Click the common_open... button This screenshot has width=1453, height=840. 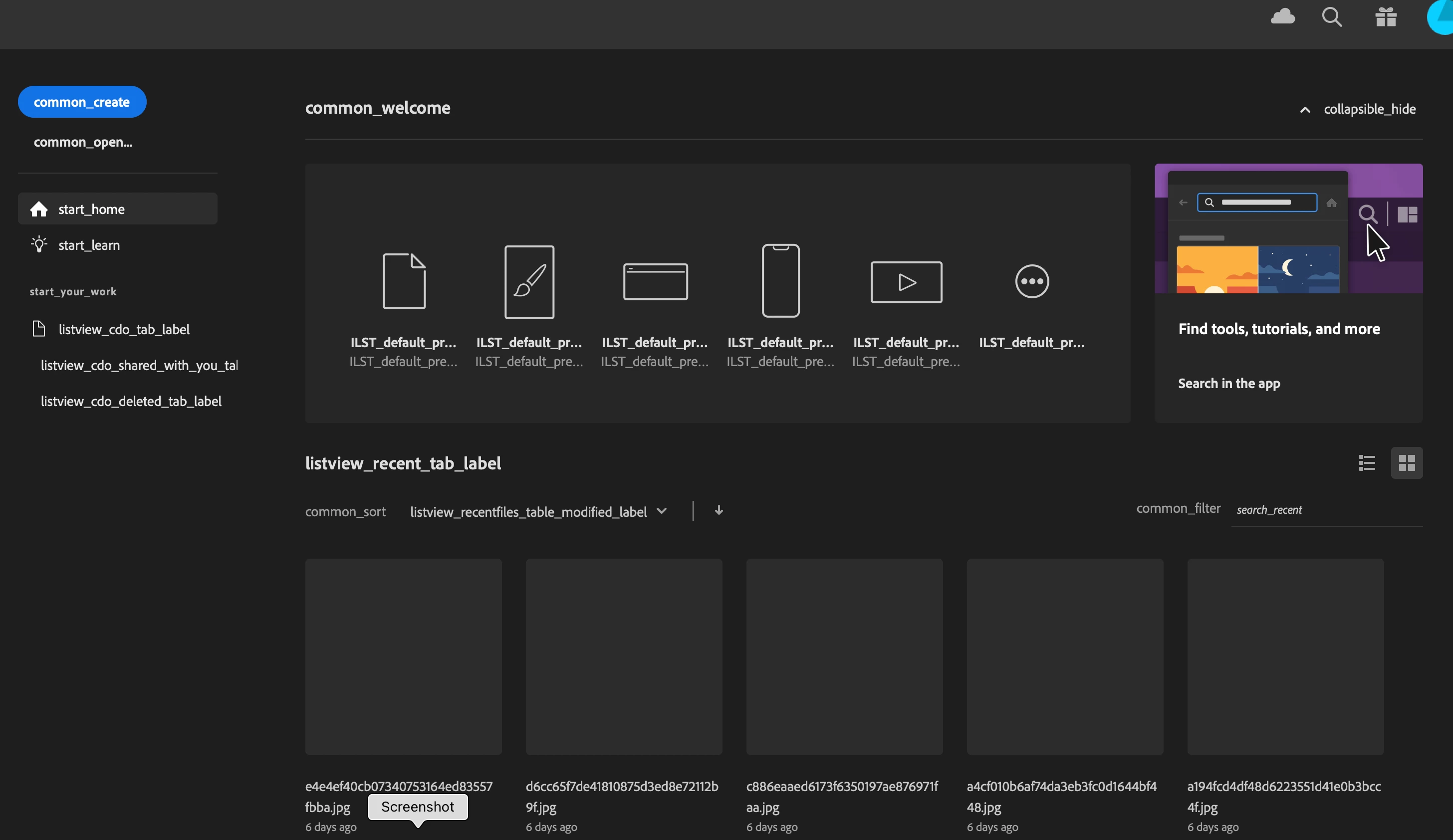tap(83, 142)
